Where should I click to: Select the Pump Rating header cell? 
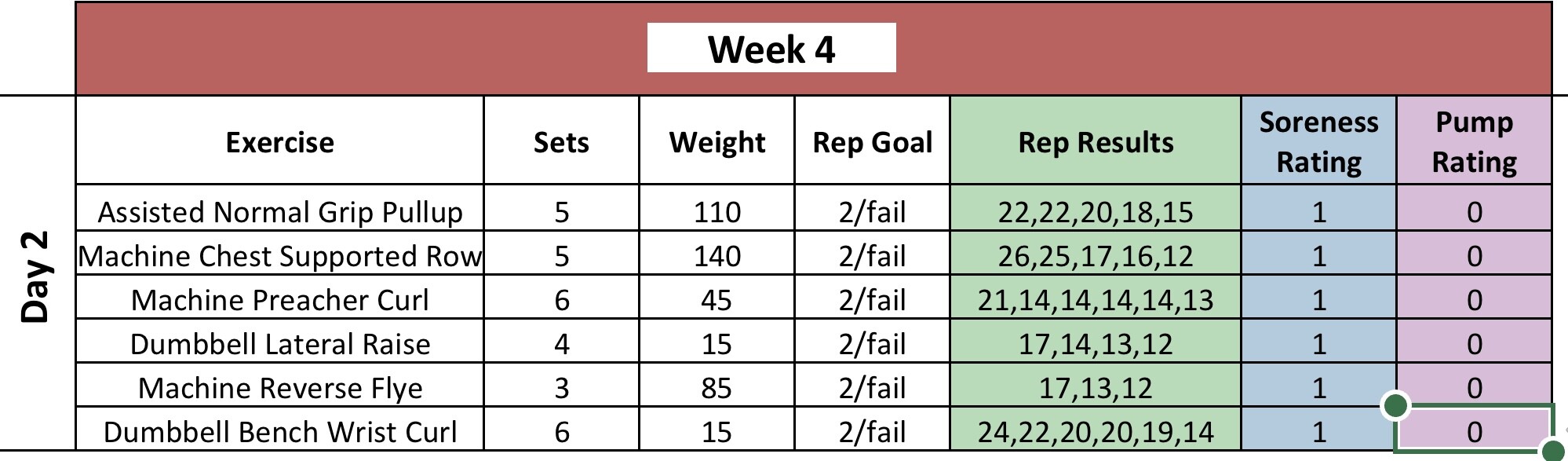click(1474, 141)
